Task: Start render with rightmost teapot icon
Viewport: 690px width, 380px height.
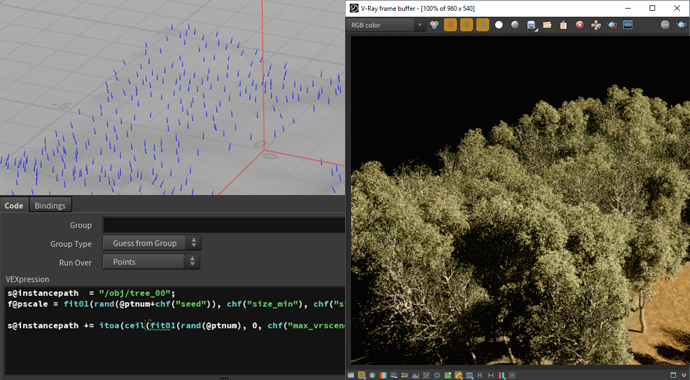Action: [x=682, y=25]
